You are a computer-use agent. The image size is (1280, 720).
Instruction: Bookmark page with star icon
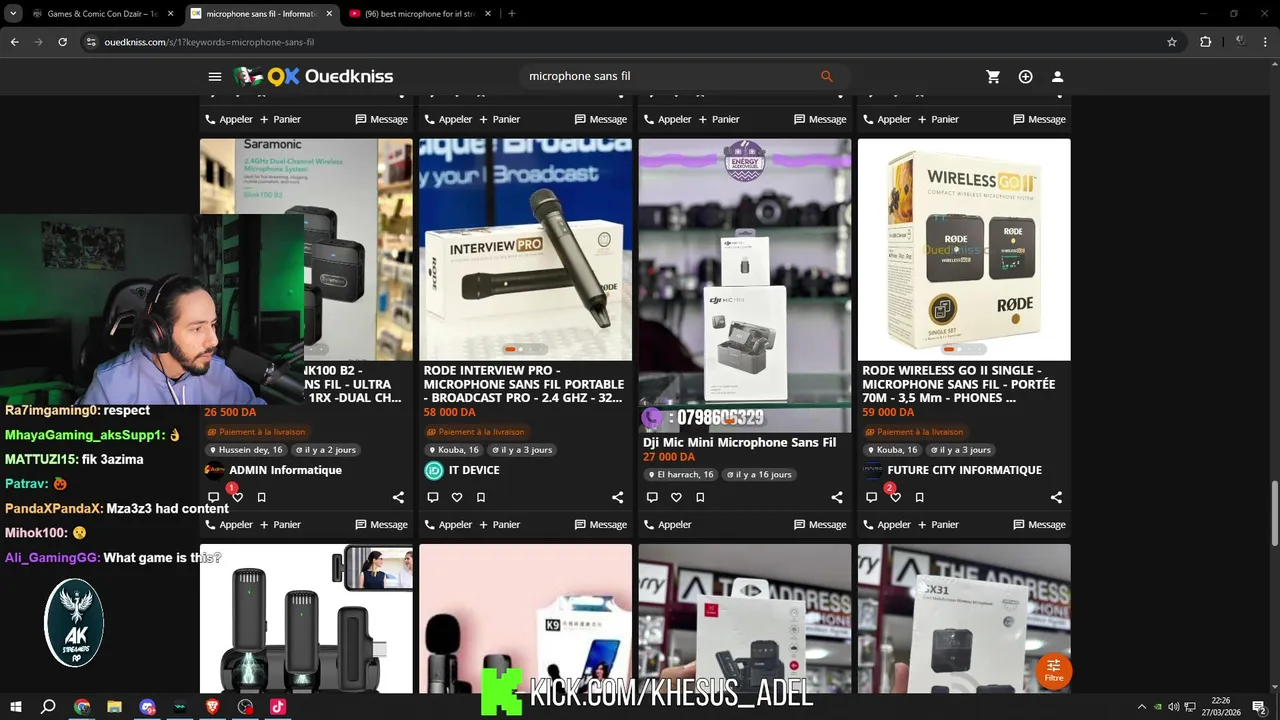[1172, 42]
